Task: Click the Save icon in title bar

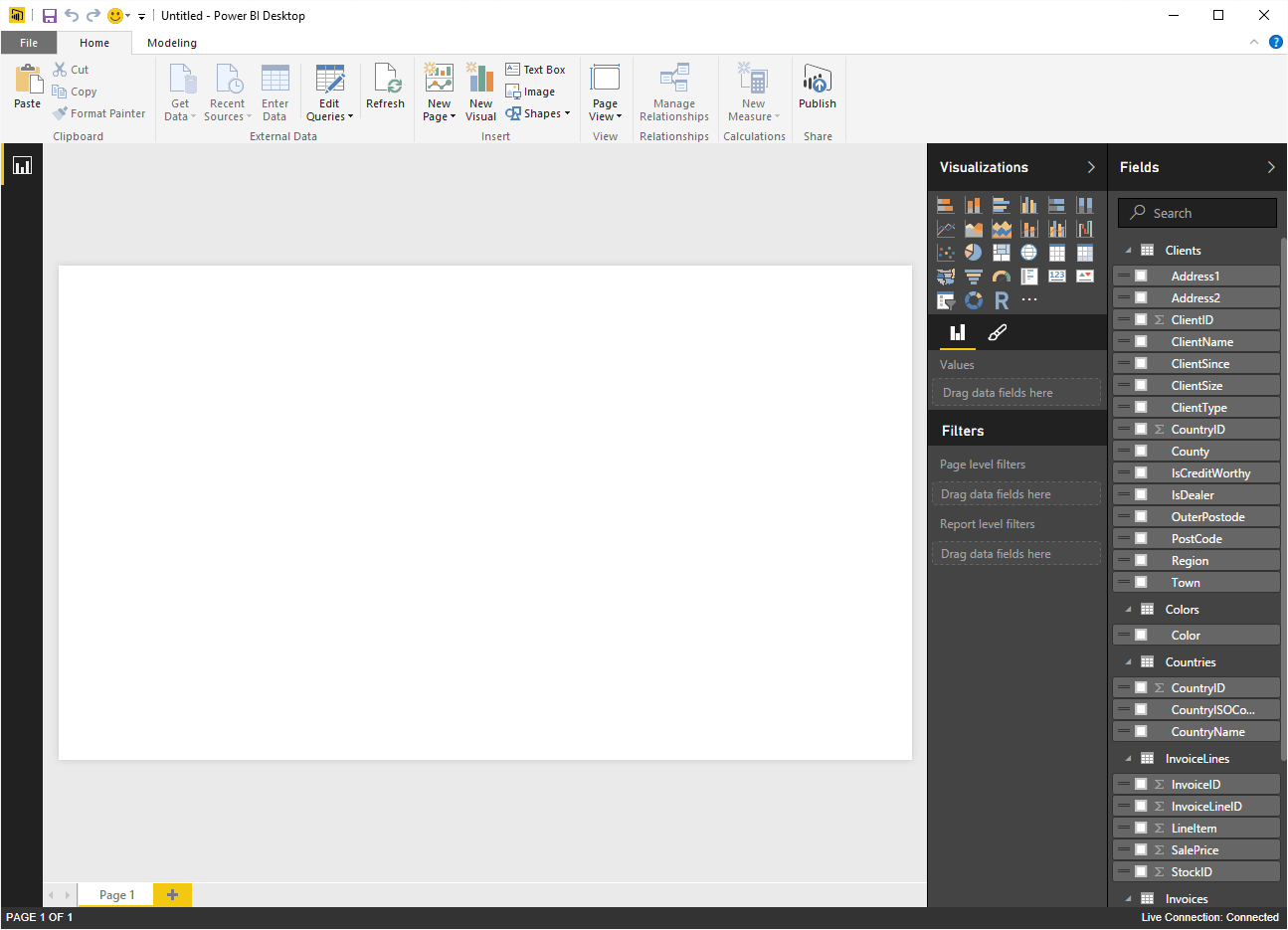Action: (x=50, y=16)
